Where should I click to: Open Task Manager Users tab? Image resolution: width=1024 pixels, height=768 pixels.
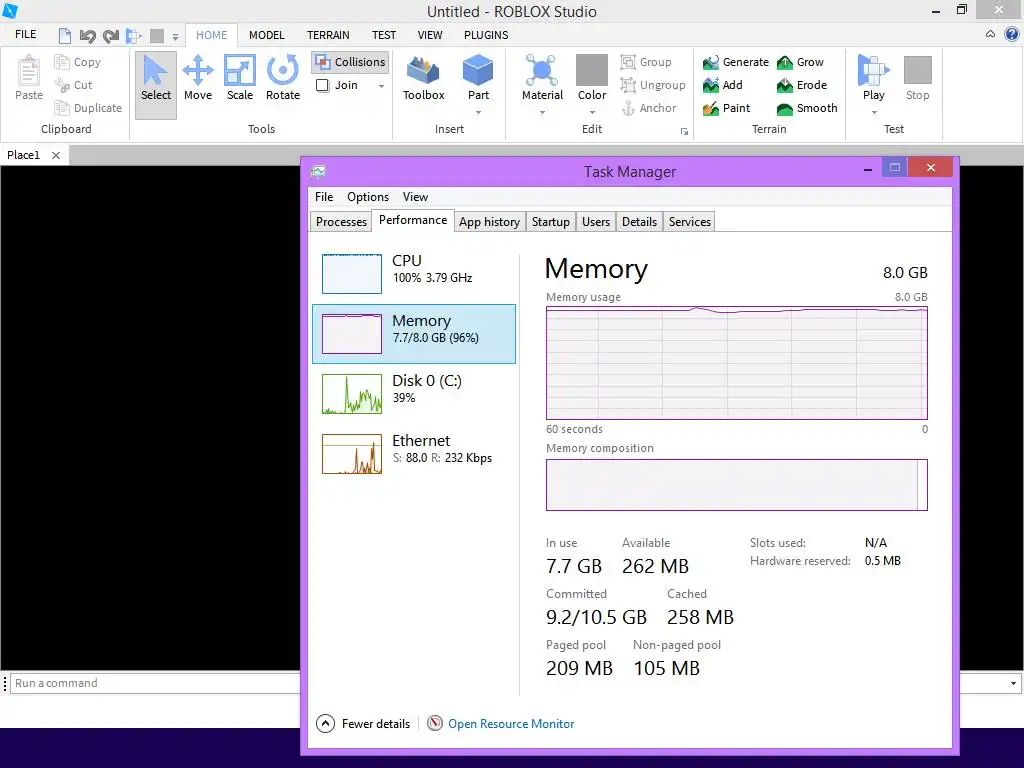(x=596, y=221)
